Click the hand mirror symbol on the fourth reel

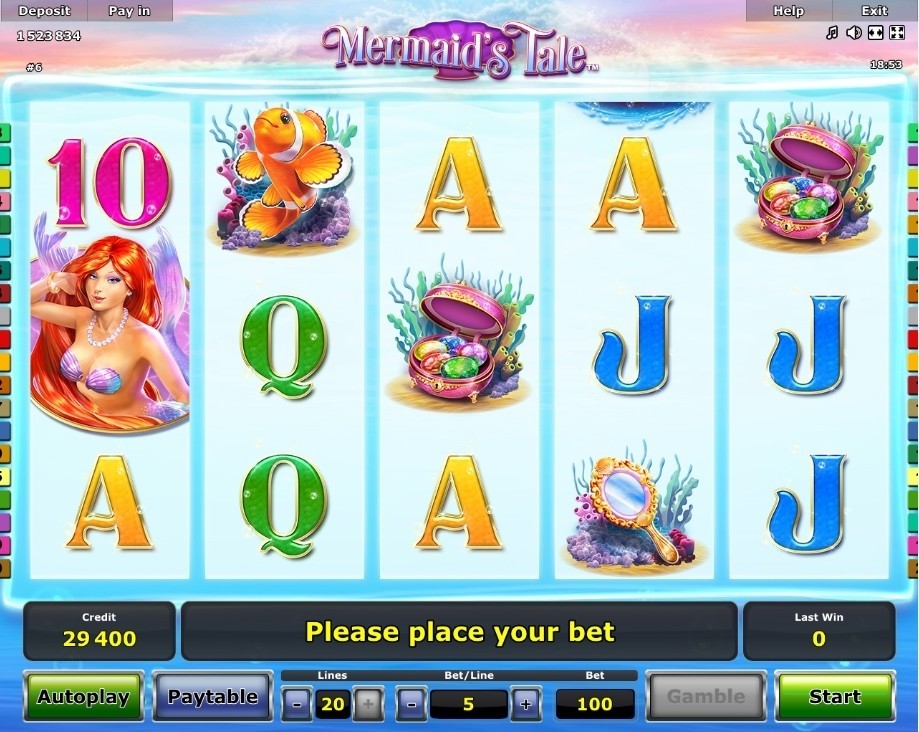633,510
